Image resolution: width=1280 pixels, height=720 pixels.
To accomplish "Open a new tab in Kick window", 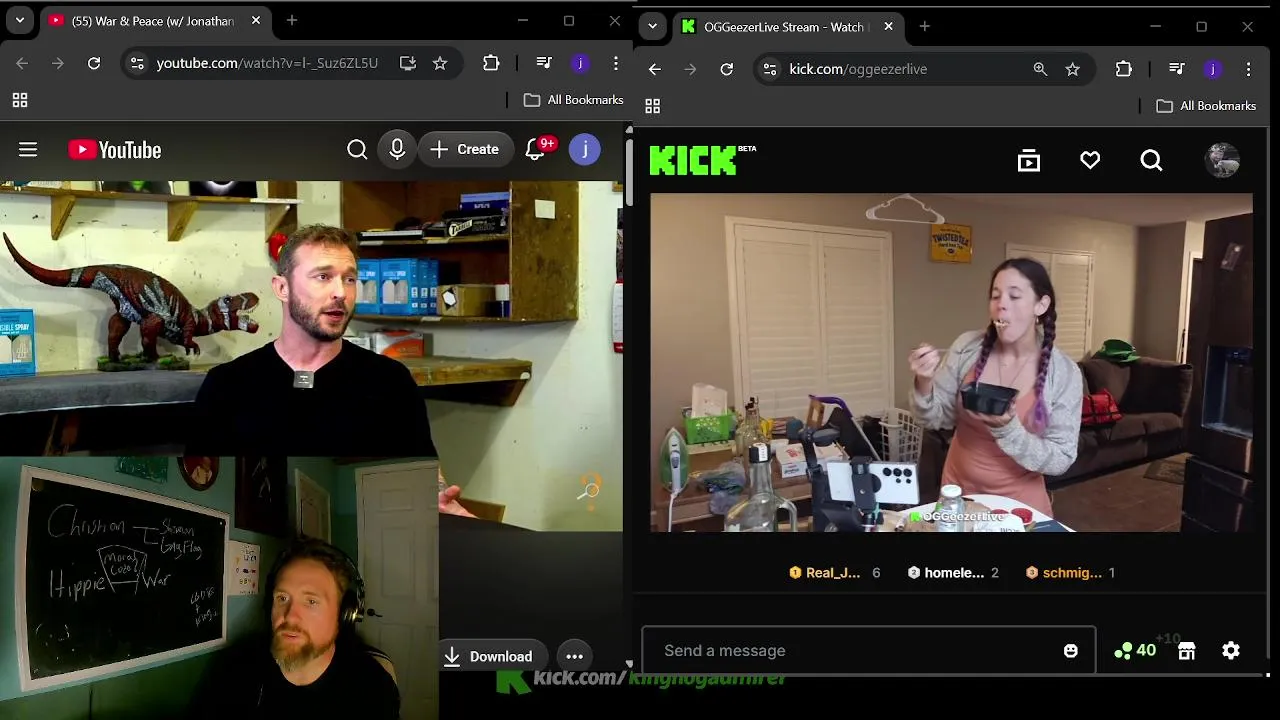I will coord(925,27).
